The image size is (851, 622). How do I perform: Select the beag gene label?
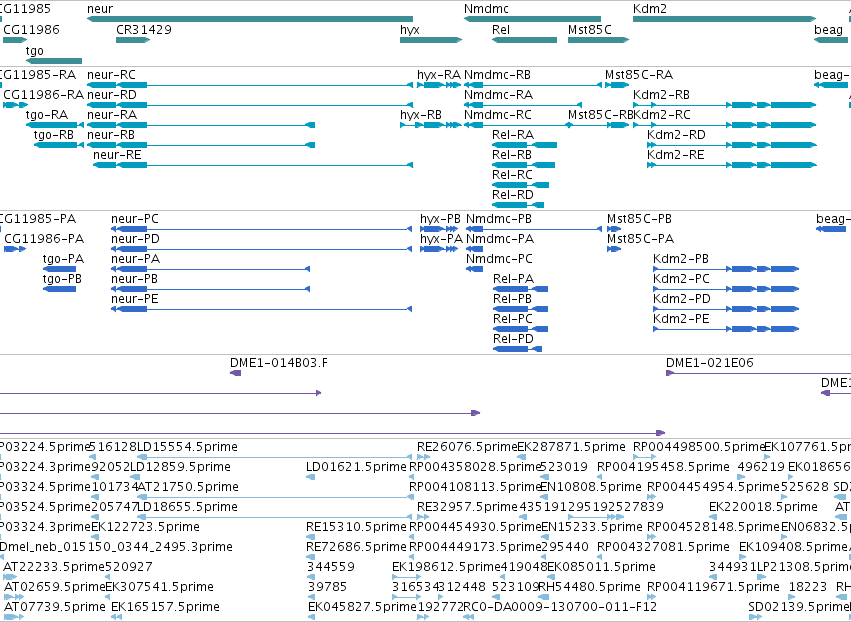(x=828, y=30)
